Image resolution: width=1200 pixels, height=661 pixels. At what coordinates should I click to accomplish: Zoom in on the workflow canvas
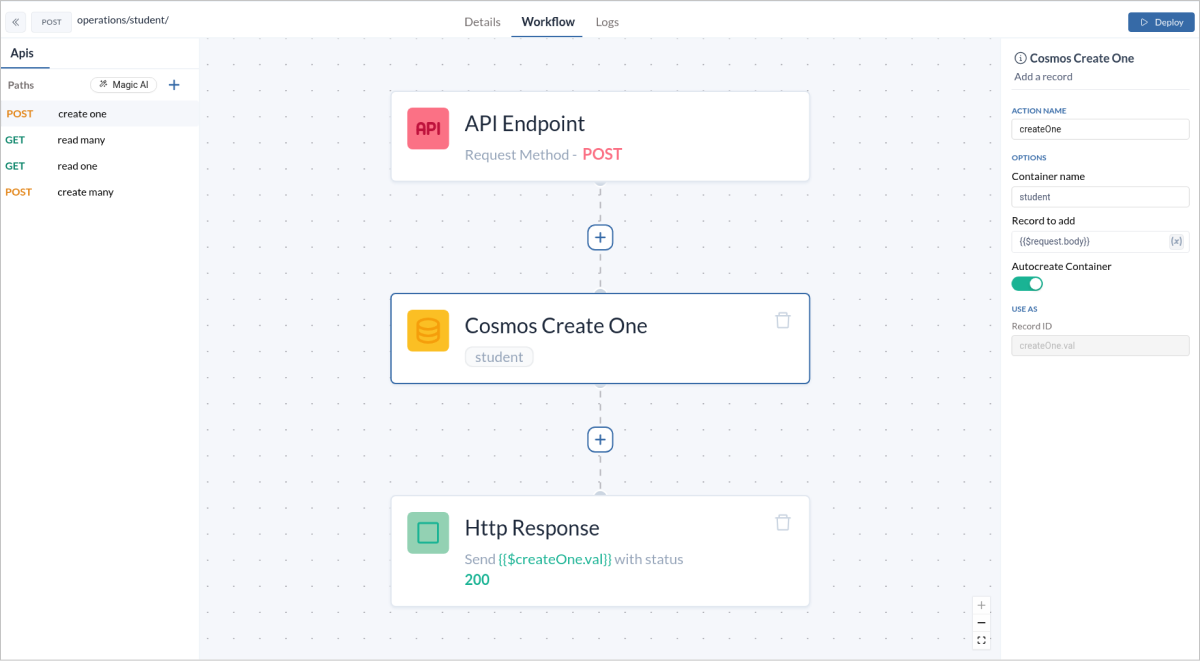(x=981, y=605)
